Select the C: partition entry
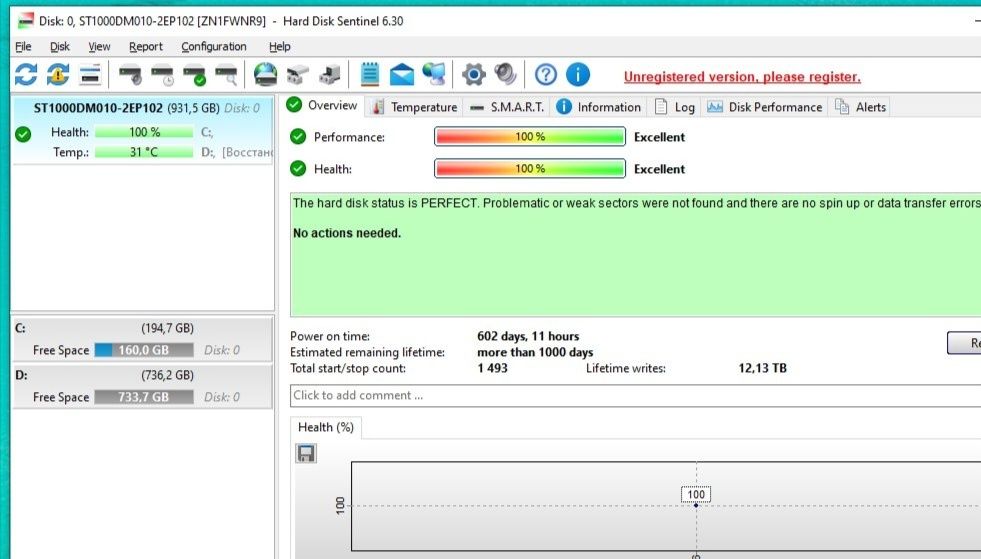 pyautogui.click(x=143, y=339)
